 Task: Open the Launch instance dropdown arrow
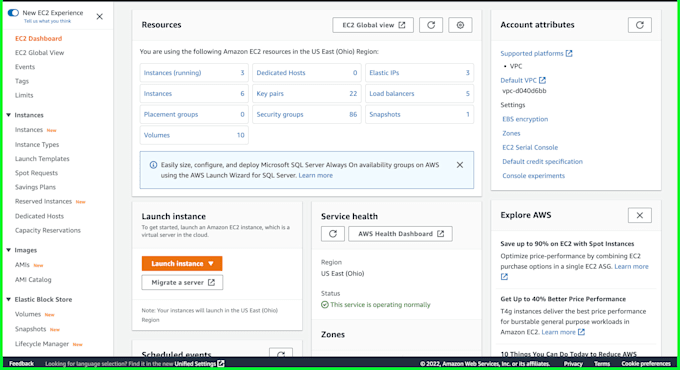click(x=211, y=263)
